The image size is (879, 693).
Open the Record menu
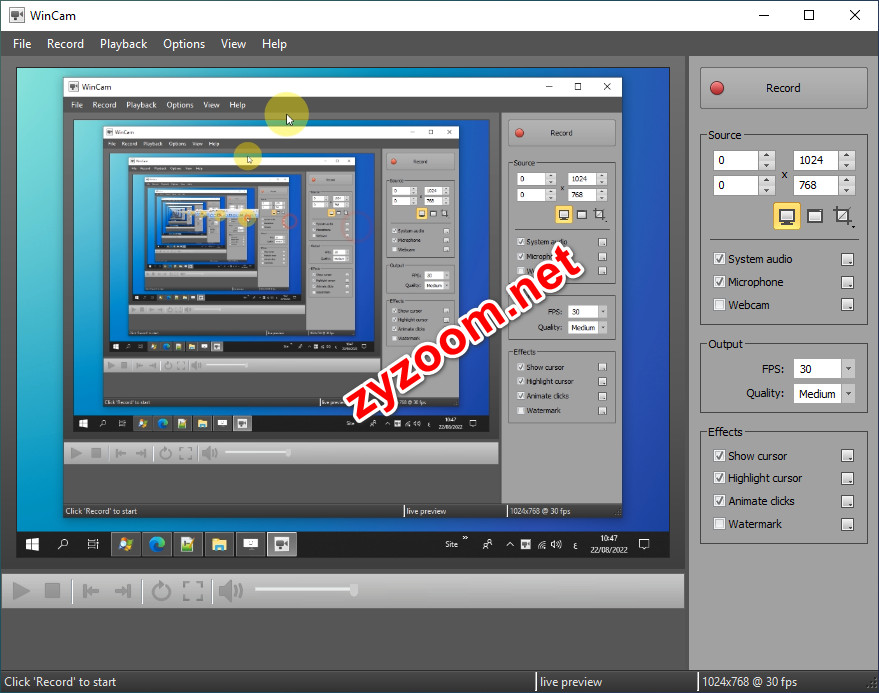[65, 44]
